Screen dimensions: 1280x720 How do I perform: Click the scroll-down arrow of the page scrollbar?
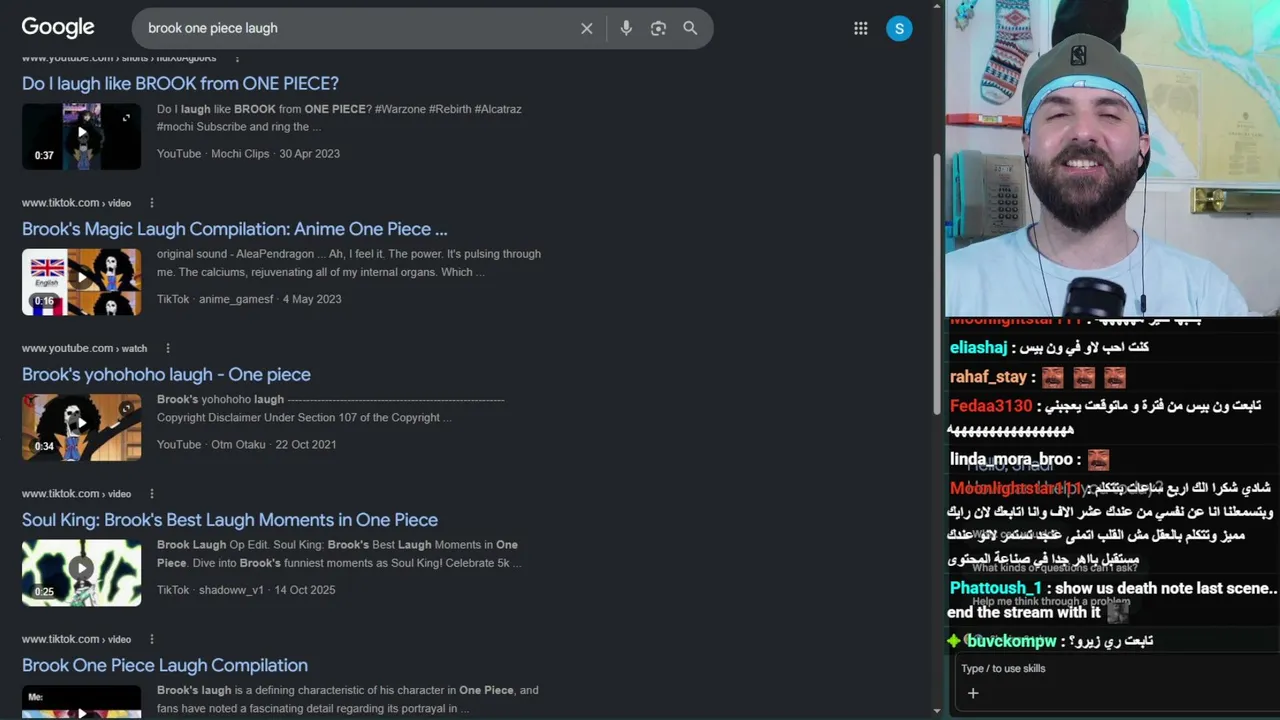[936, 711]
